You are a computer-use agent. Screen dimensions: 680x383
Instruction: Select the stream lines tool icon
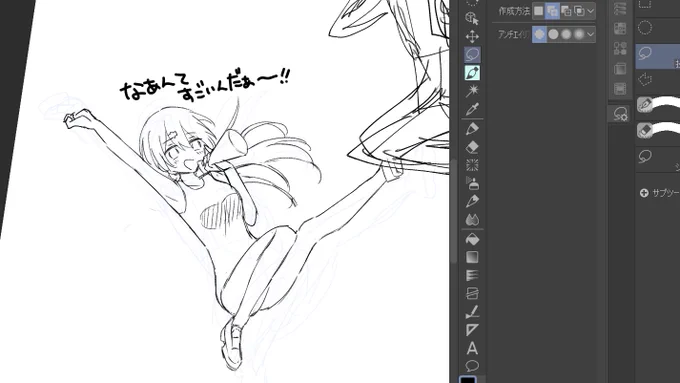tap(472, 275)
